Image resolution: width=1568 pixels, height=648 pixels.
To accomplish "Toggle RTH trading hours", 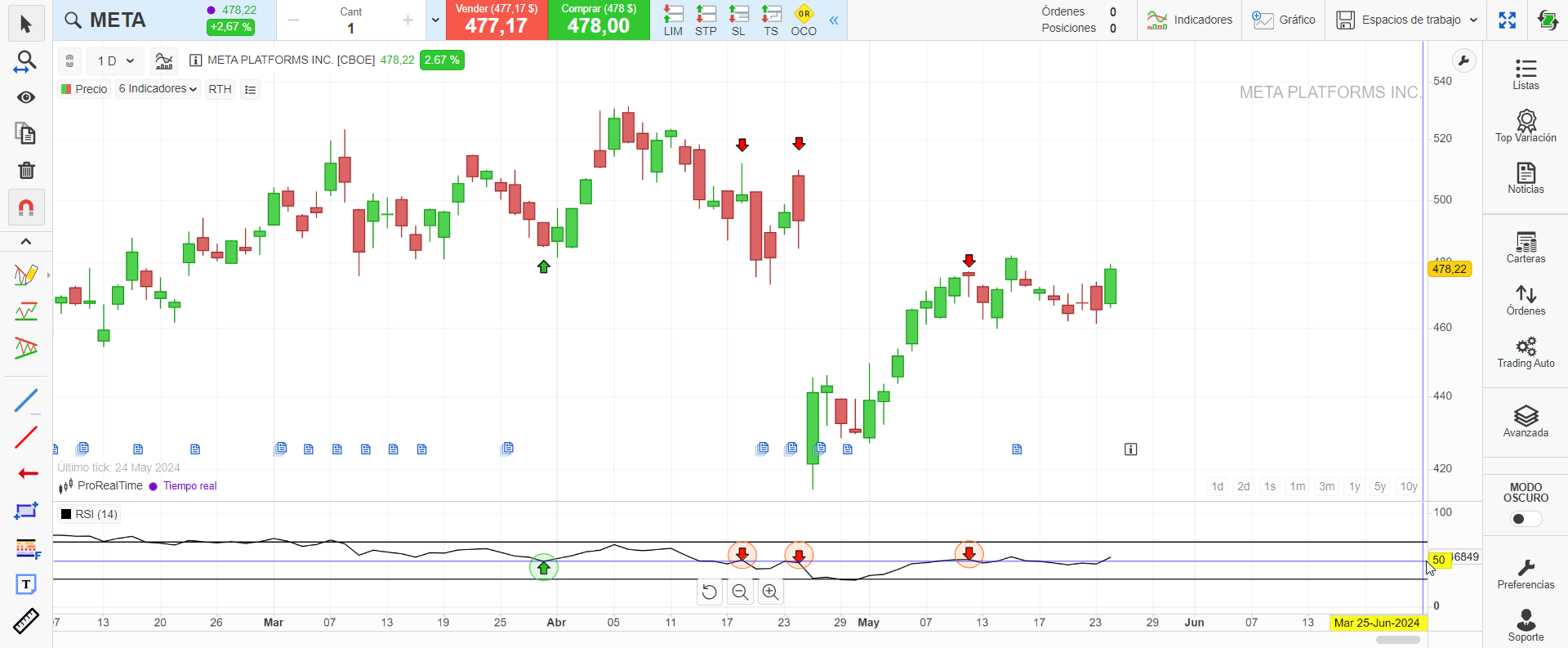I will pos(220,89).
